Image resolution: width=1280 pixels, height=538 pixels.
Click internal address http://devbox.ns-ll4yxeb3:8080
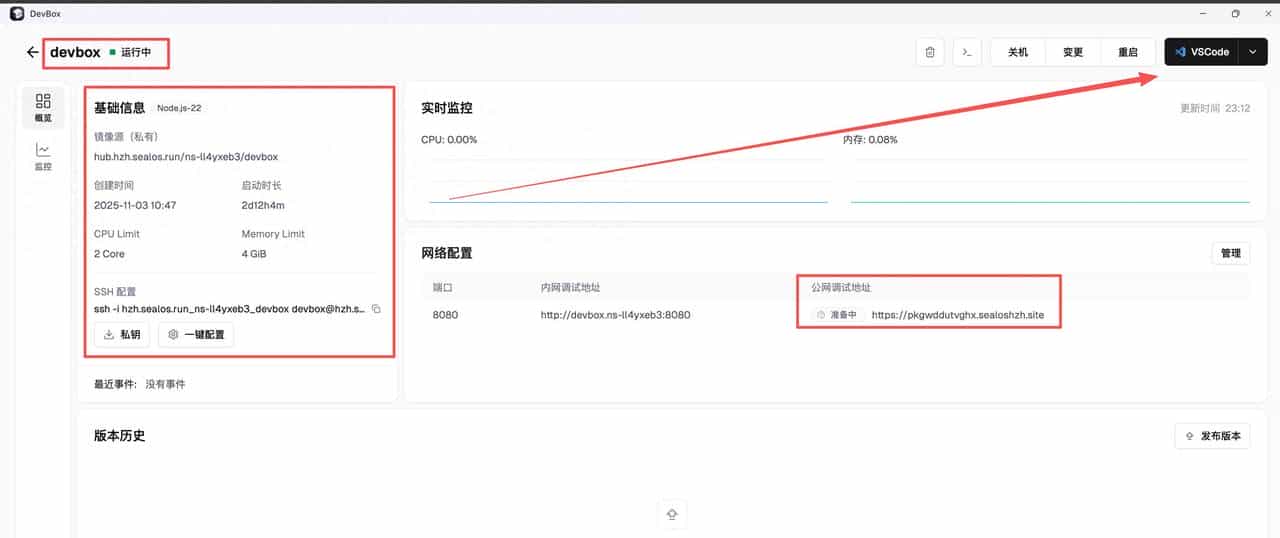615,315
